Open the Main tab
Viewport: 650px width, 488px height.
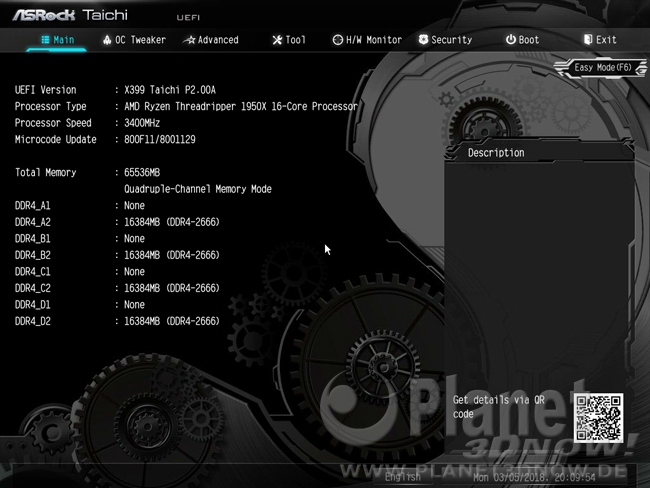point(58,40)
